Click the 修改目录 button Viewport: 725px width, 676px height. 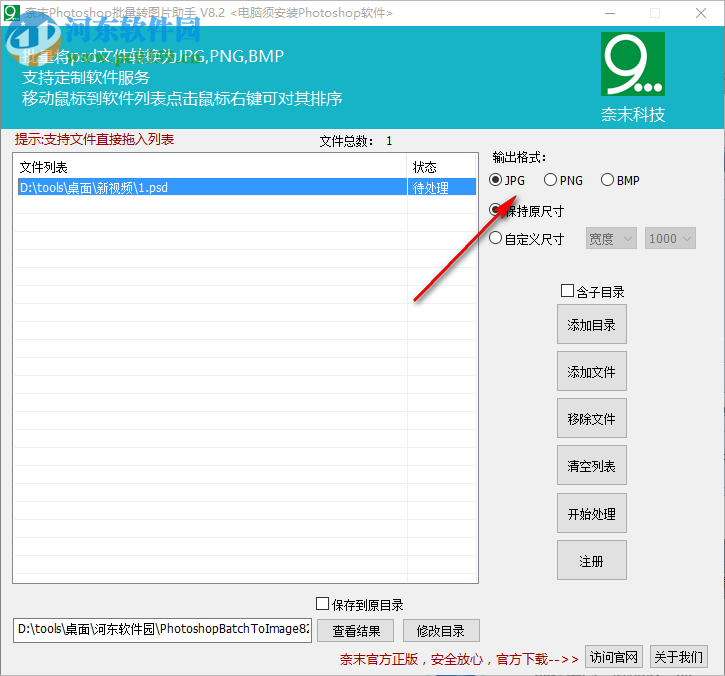point(441,631)
